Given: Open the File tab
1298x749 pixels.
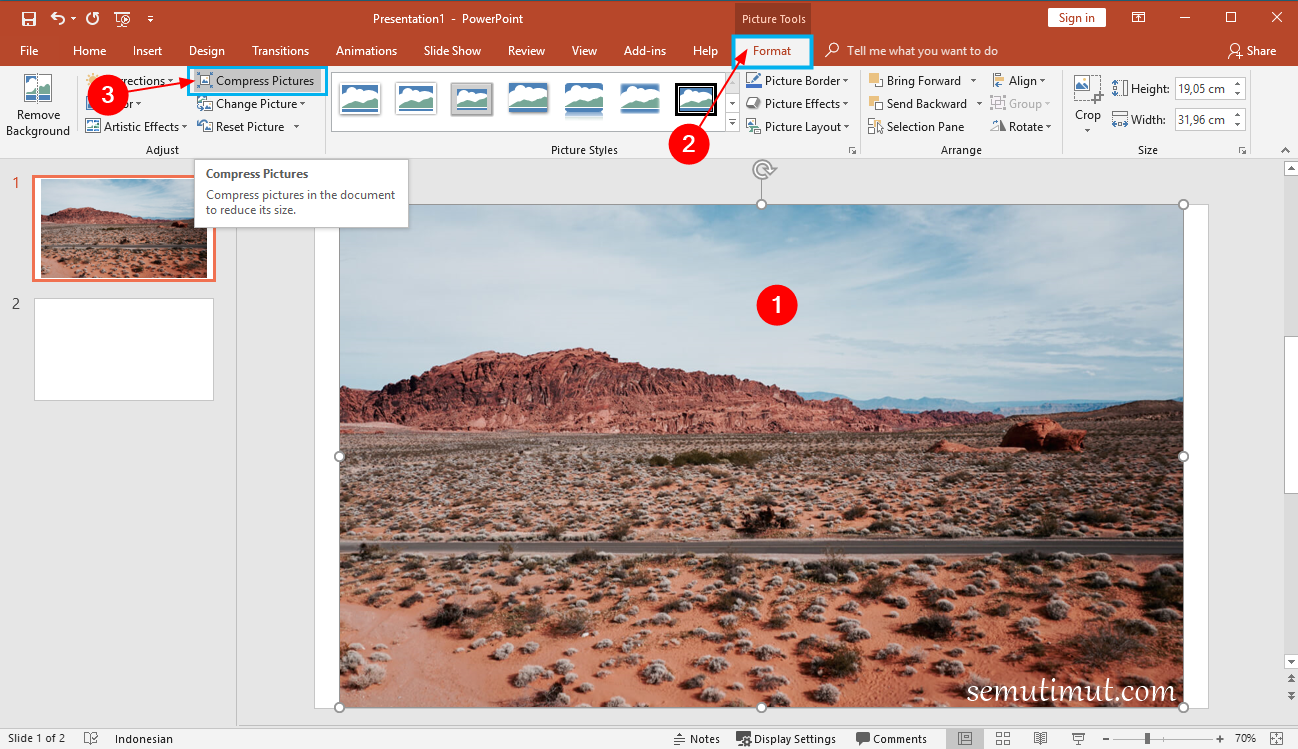Looking at the screenshot, I should click(x=29, y=51).
